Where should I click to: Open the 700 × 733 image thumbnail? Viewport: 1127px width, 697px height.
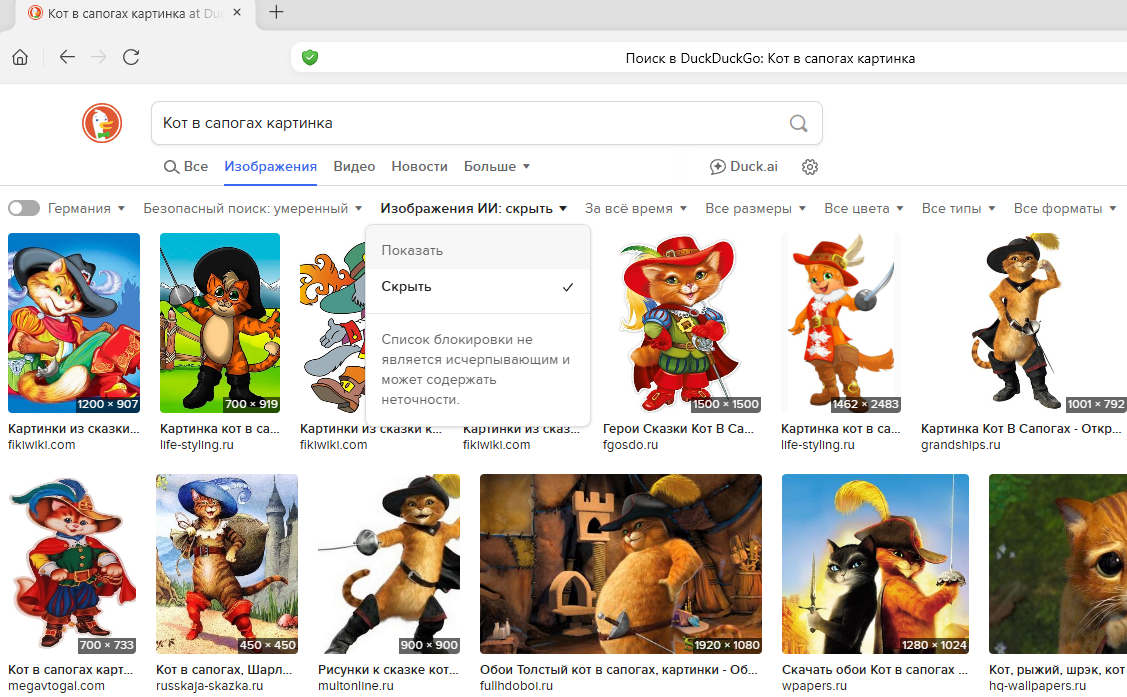[72, 564]
